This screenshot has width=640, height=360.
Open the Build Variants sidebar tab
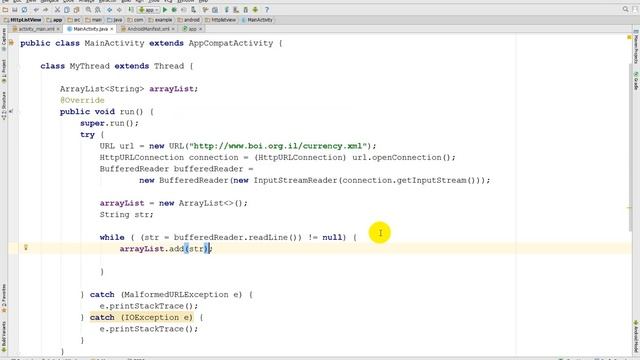pyautogui.click(x=4, y=337)
